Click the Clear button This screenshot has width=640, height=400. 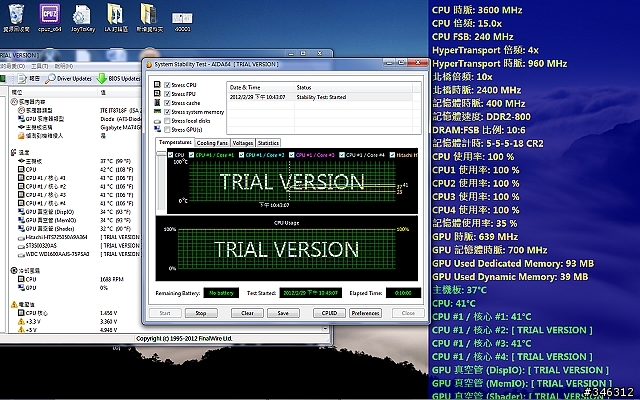coord(247,313)
